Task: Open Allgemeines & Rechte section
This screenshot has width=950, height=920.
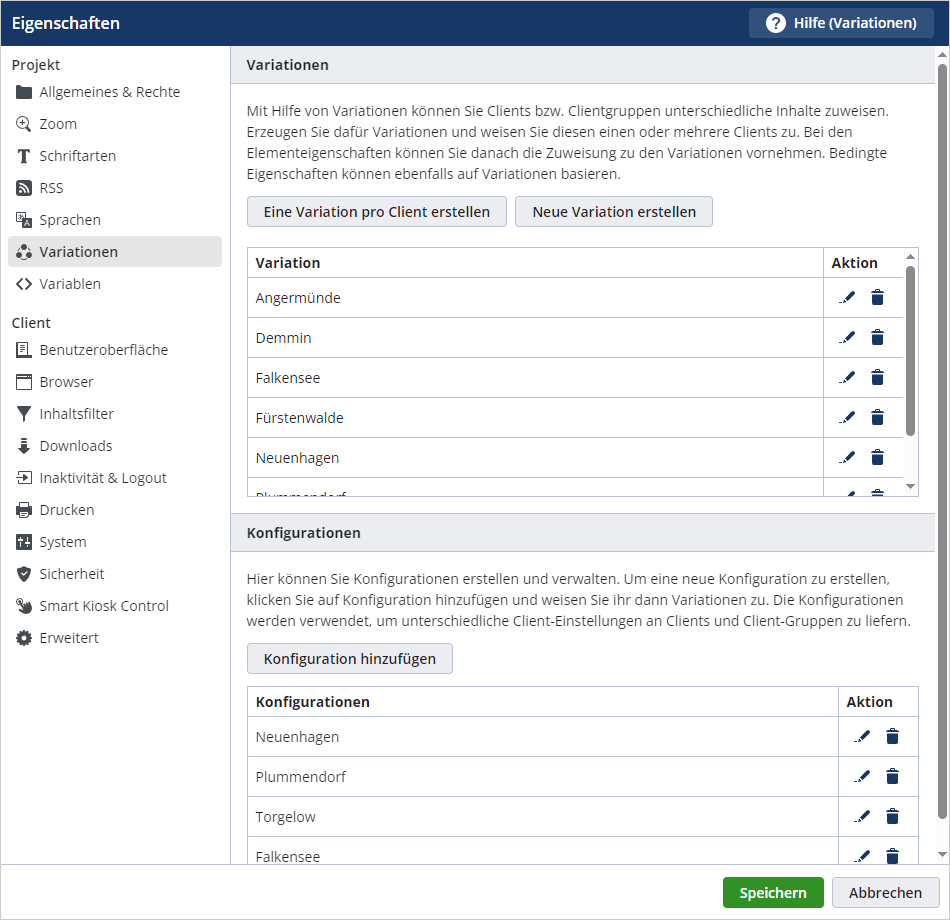Action: (109, 92)
